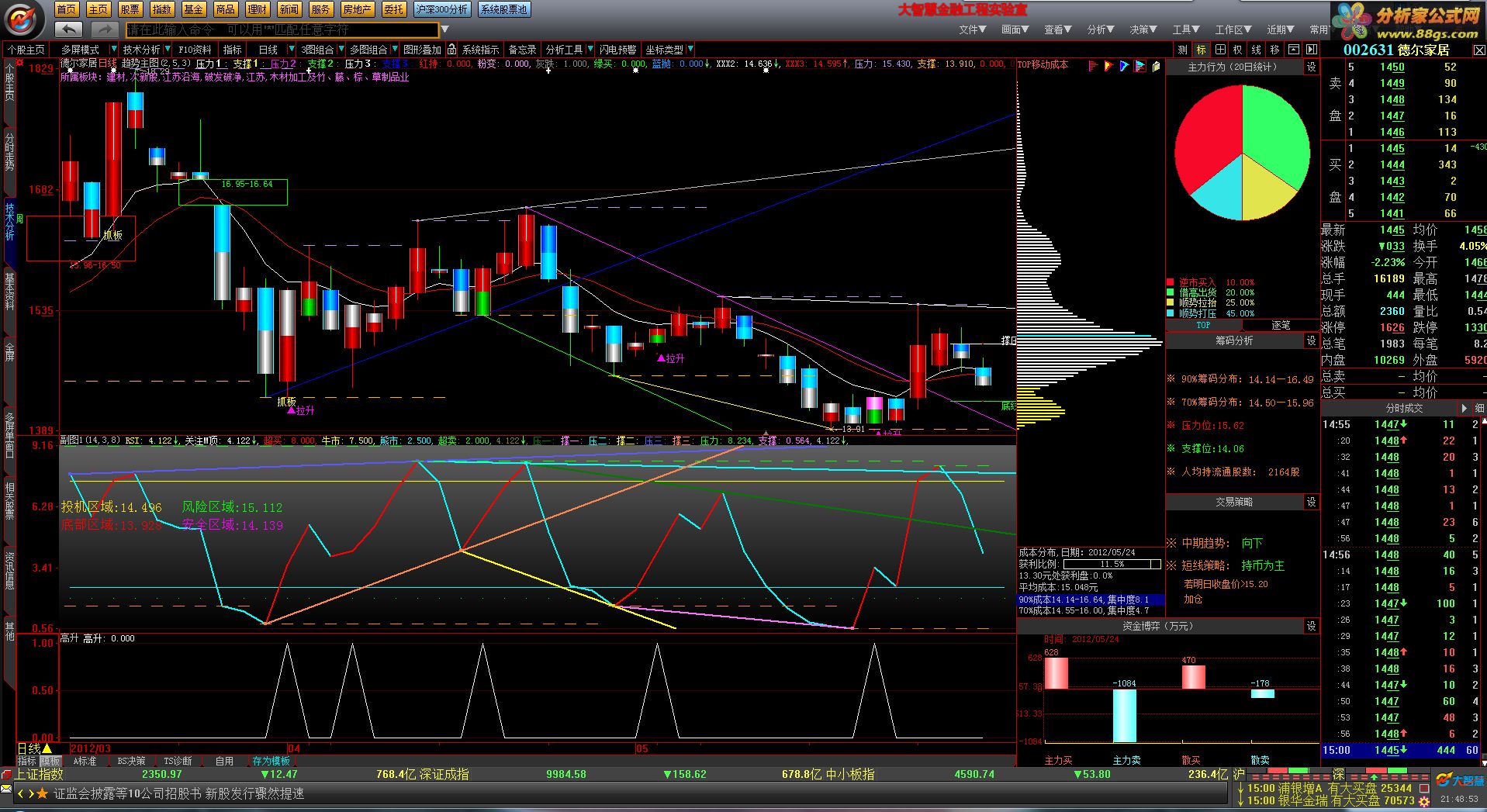Toggle the 权 ex-rights adjustment icon
The width and height of the screenshot is (1487, 812).
pos(1238,50)
